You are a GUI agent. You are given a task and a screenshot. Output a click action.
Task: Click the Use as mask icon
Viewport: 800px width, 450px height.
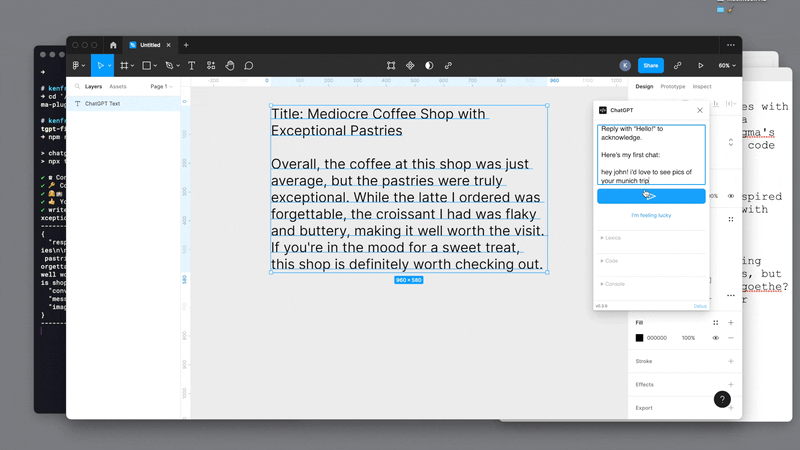tap(429, 65)
